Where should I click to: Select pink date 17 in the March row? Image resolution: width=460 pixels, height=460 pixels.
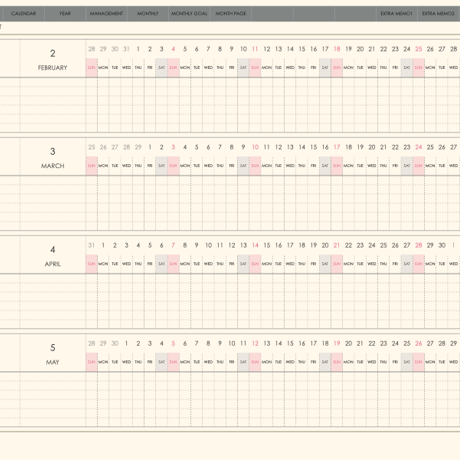tap(337, 147)
